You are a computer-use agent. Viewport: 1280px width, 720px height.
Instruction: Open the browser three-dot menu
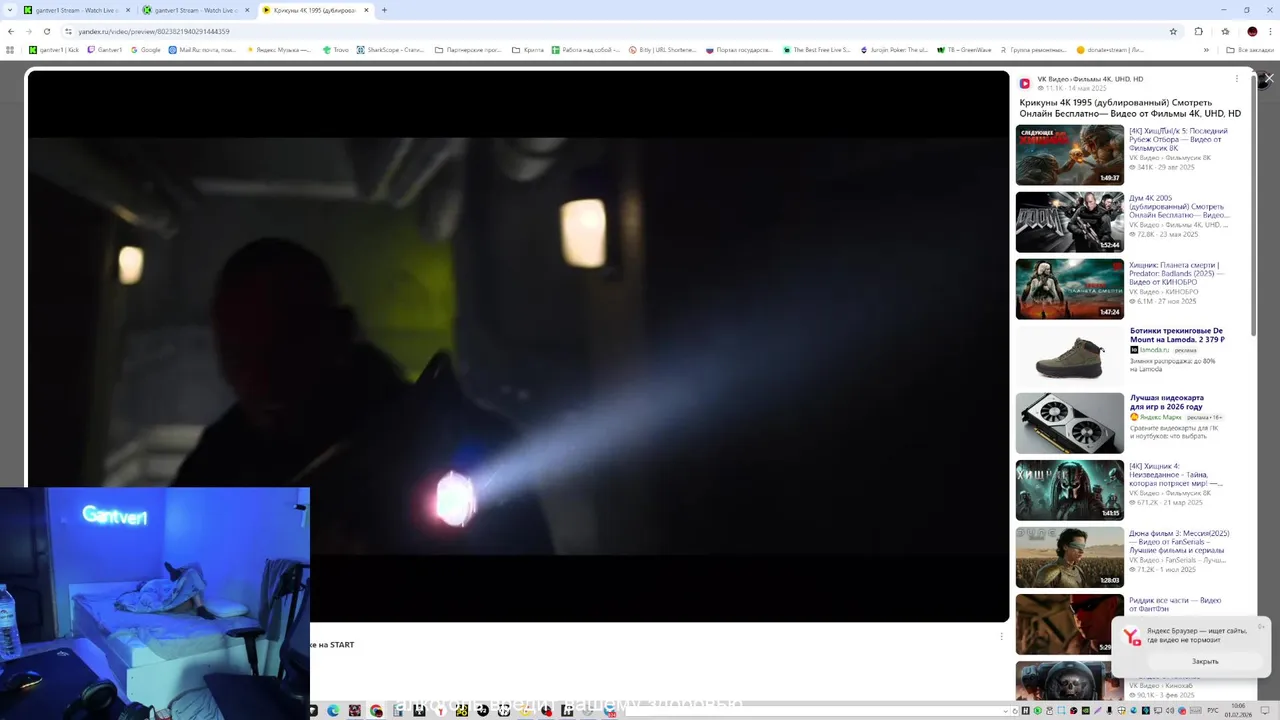[1270, 31]
